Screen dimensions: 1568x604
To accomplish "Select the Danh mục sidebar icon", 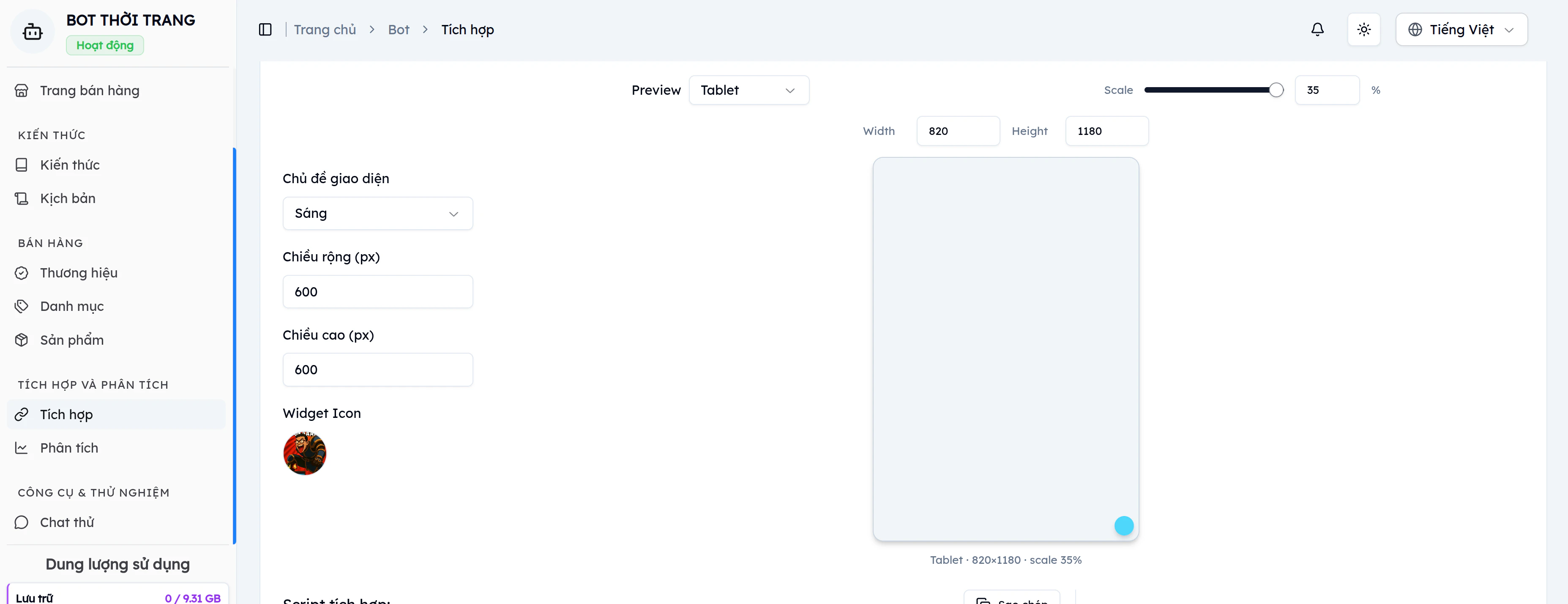I will click(x=22, y=306).
